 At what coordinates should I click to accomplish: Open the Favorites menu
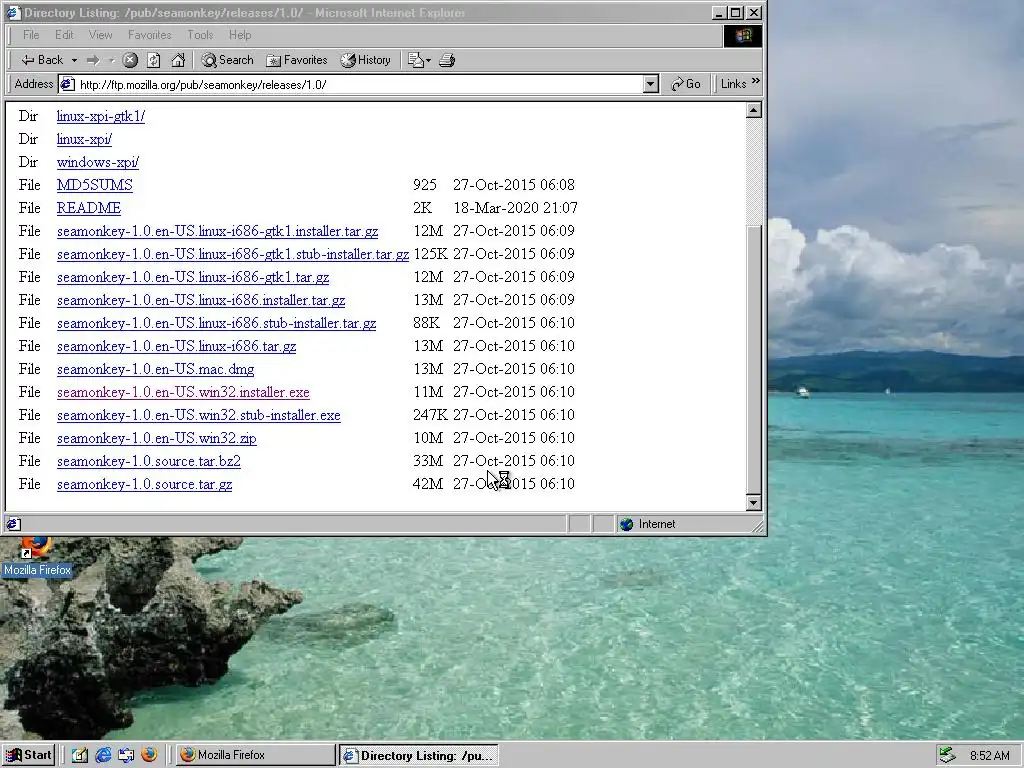tap(150, 35)
